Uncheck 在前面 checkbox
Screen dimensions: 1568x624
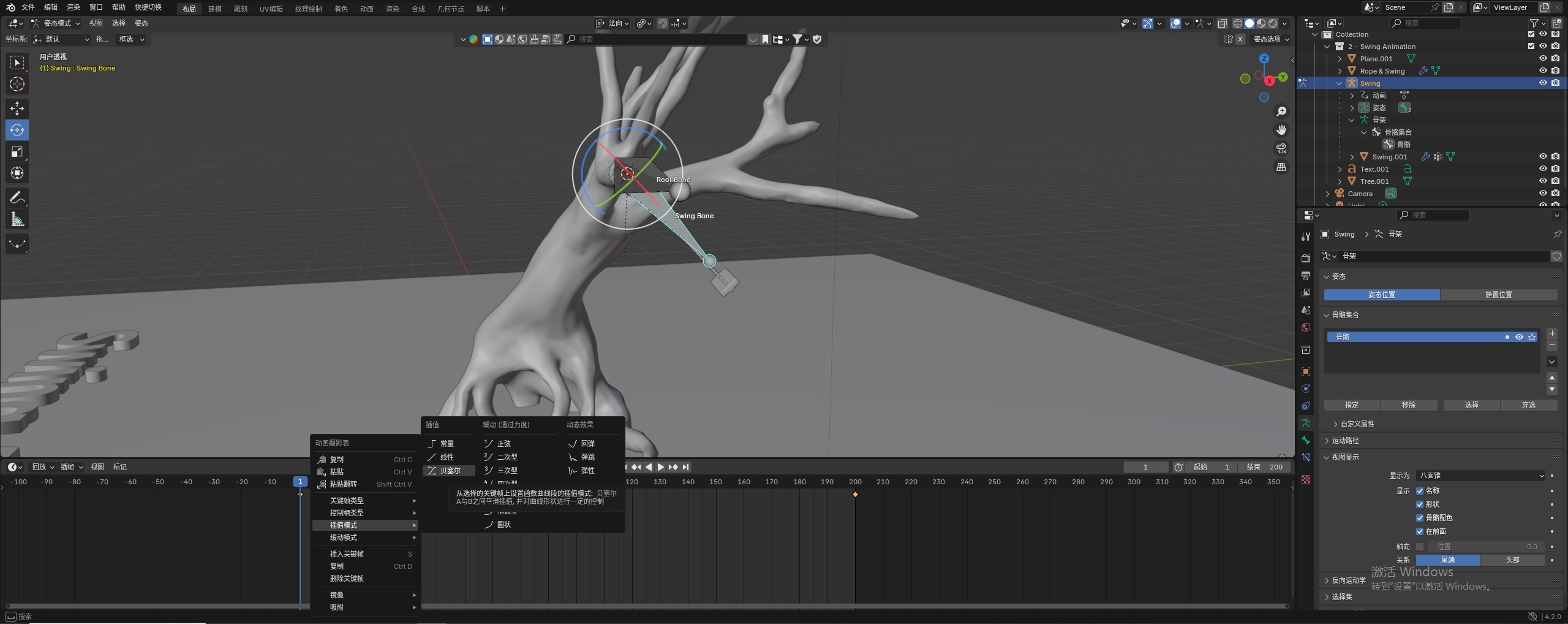pos(1420,531)
